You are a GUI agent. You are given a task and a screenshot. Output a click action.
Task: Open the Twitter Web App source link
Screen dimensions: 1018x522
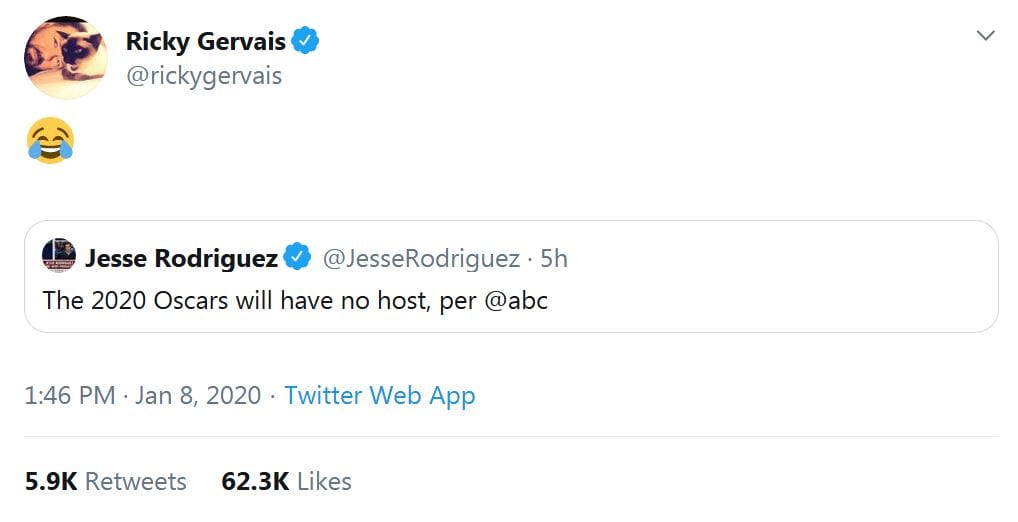click(x=379, y=395)
